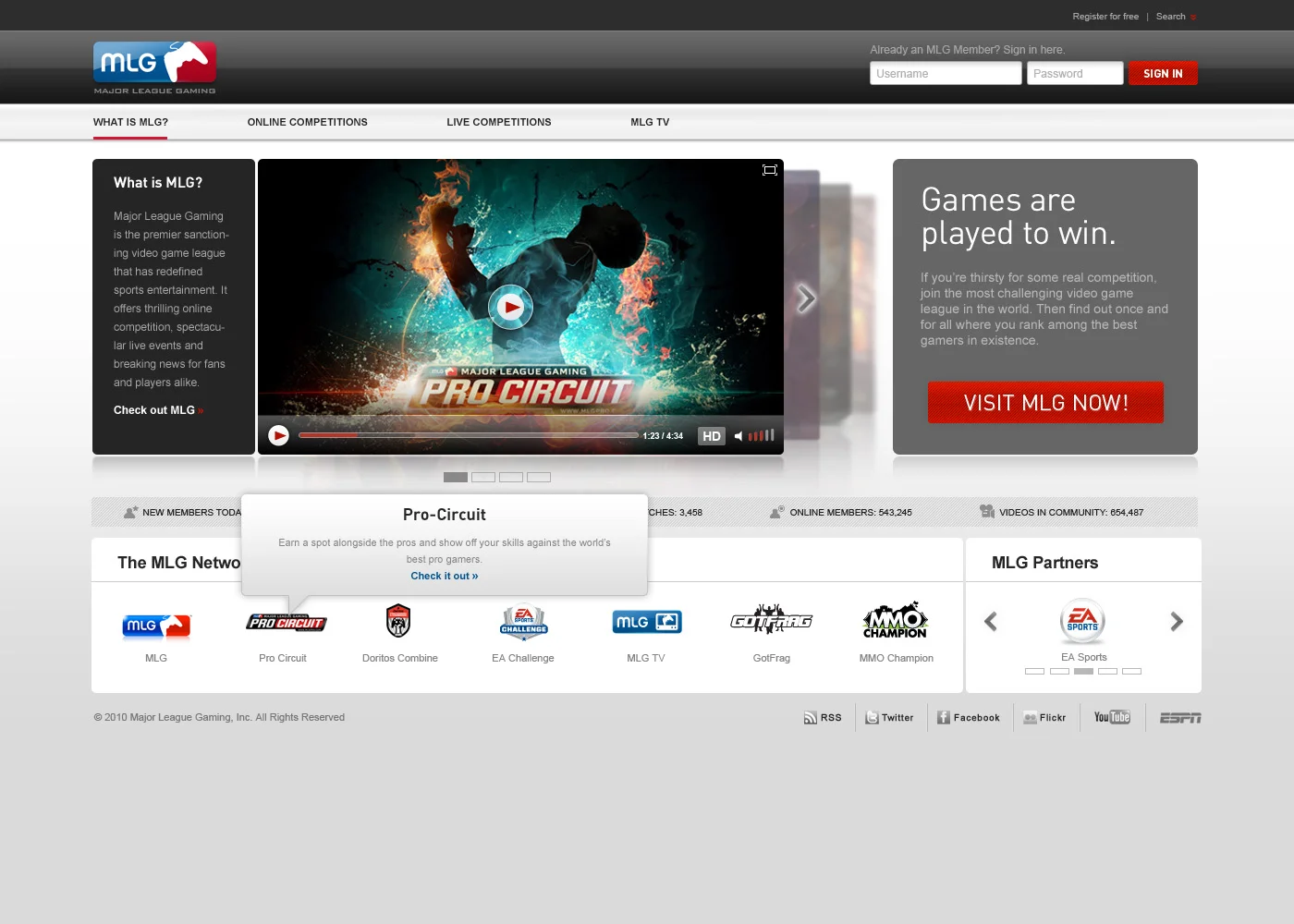
Task: Click Check it out link in tooltip
Action: coord(445,576)
